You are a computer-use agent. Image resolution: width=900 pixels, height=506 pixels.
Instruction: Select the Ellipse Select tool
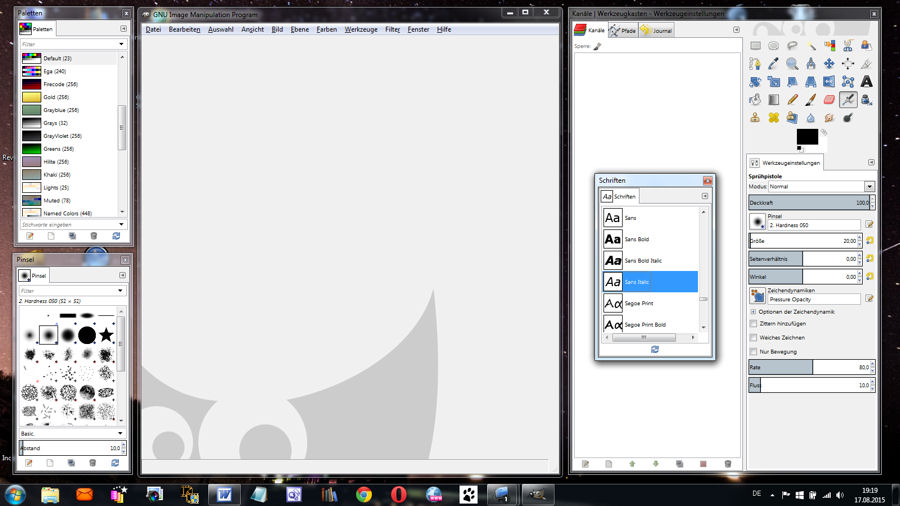tap(774, 45)
